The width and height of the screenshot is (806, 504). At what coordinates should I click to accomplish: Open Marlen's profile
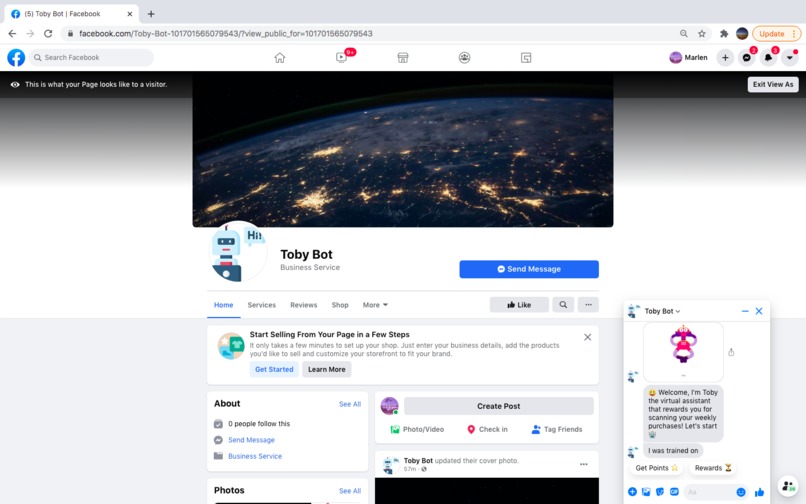[689, 58]
